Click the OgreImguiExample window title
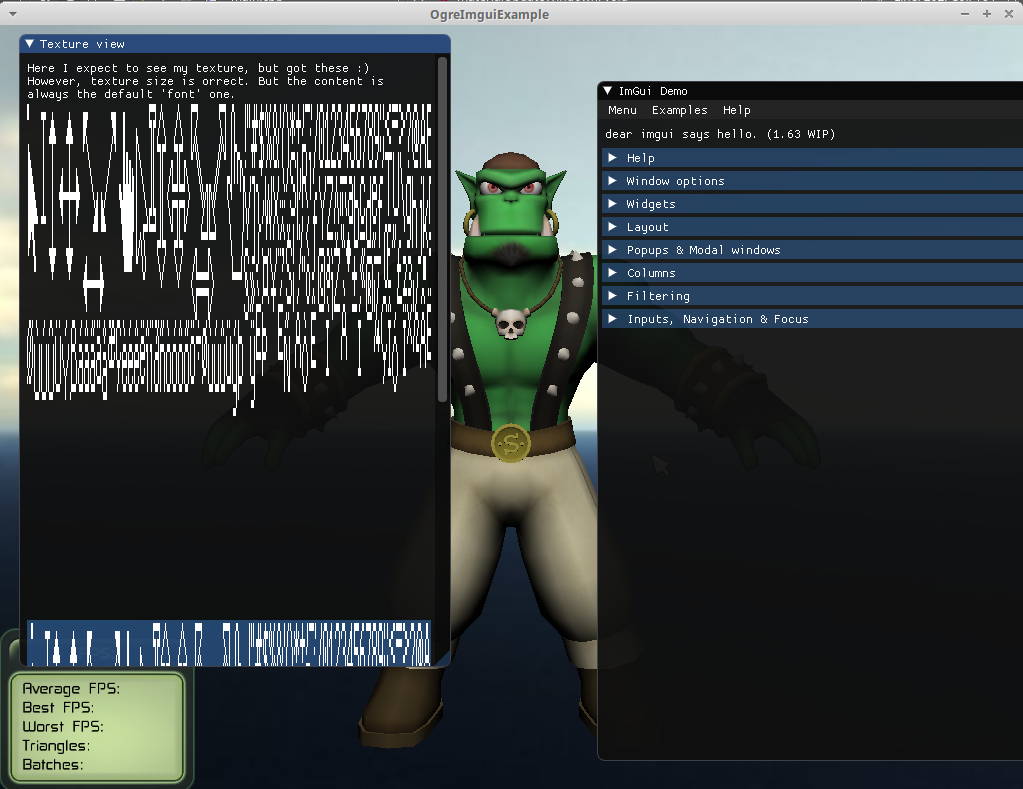 pos(489,14)
